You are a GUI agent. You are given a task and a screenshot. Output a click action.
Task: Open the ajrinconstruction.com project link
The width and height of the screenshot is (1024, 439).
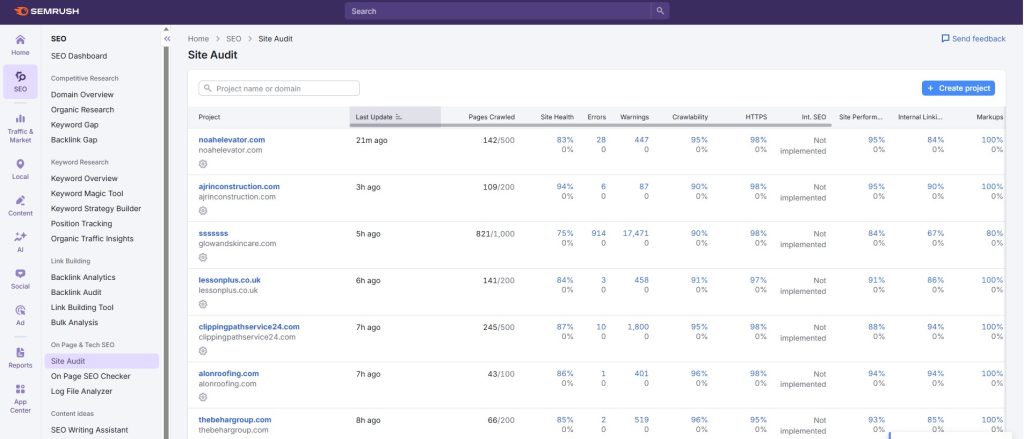[x=239, y=186]
